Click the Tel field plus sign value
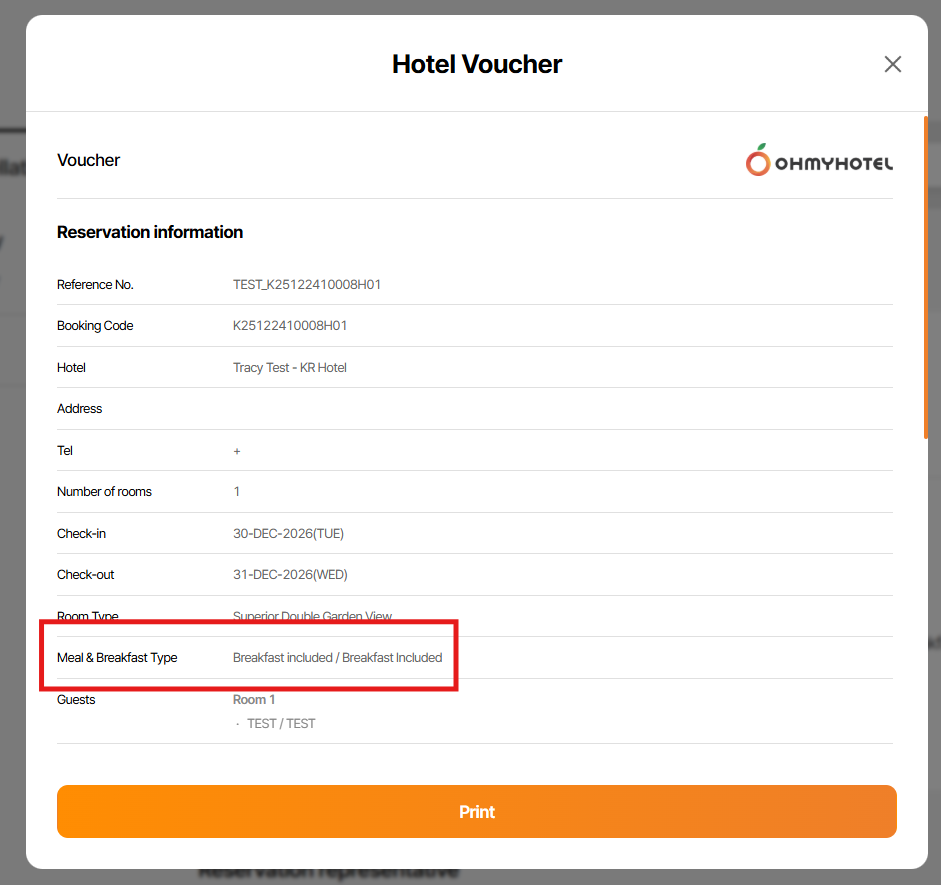This screenshot has width=941, height=885. pyautogui.click(x=237, y=451)
